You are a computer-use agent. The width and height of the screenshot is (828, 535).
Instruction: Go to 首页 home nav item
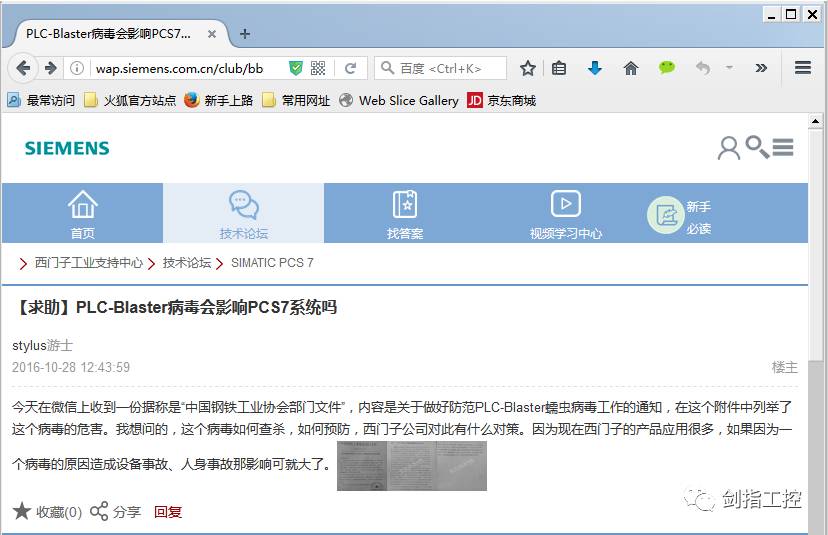(x=82, y=213)
